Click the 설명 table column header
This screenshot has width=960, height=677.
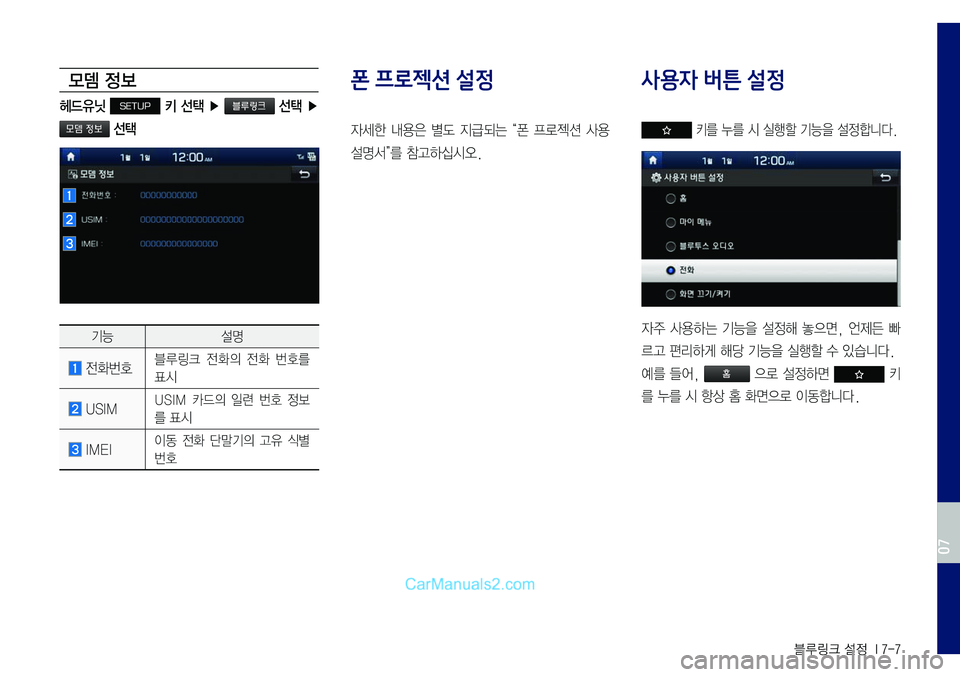233,336
